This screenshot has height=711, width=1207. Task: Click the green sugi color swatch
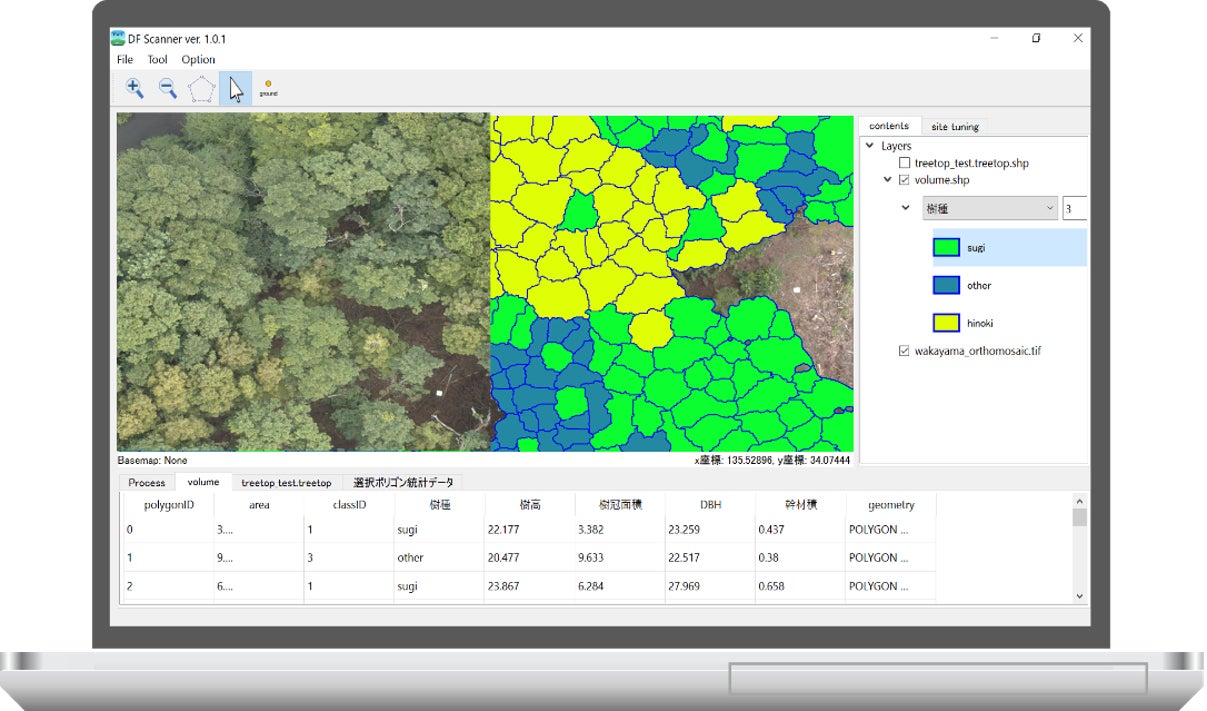click(x=946, y=247)
